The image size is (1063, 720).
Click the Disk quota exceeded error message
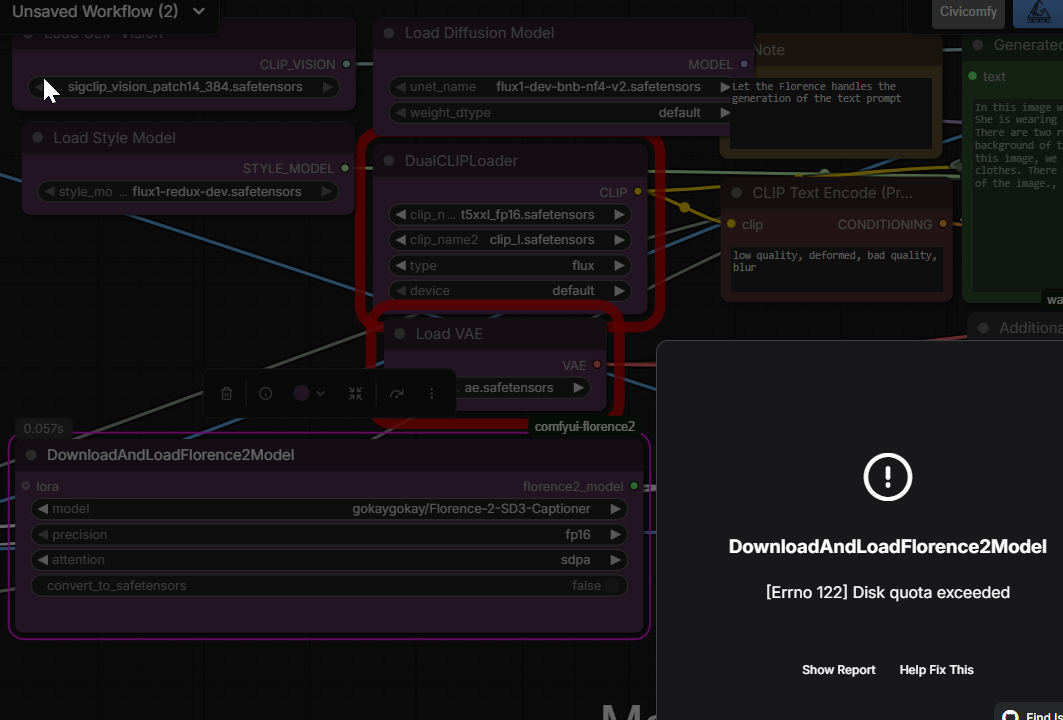pos(887,593)
